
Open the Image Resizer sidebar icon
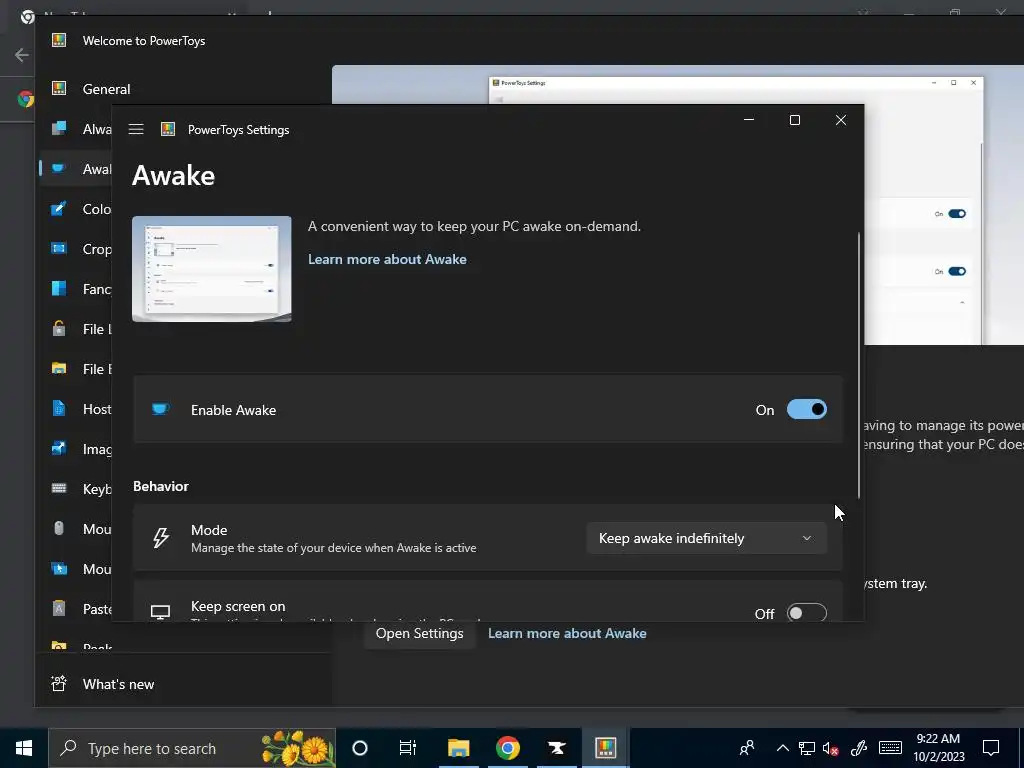coord(59,449)
